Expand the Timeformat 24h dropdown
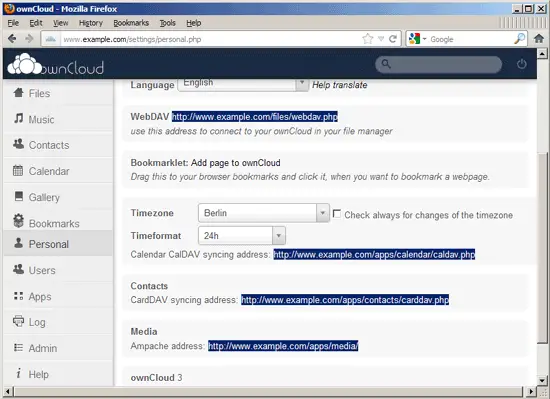 [x=242, y=236]
